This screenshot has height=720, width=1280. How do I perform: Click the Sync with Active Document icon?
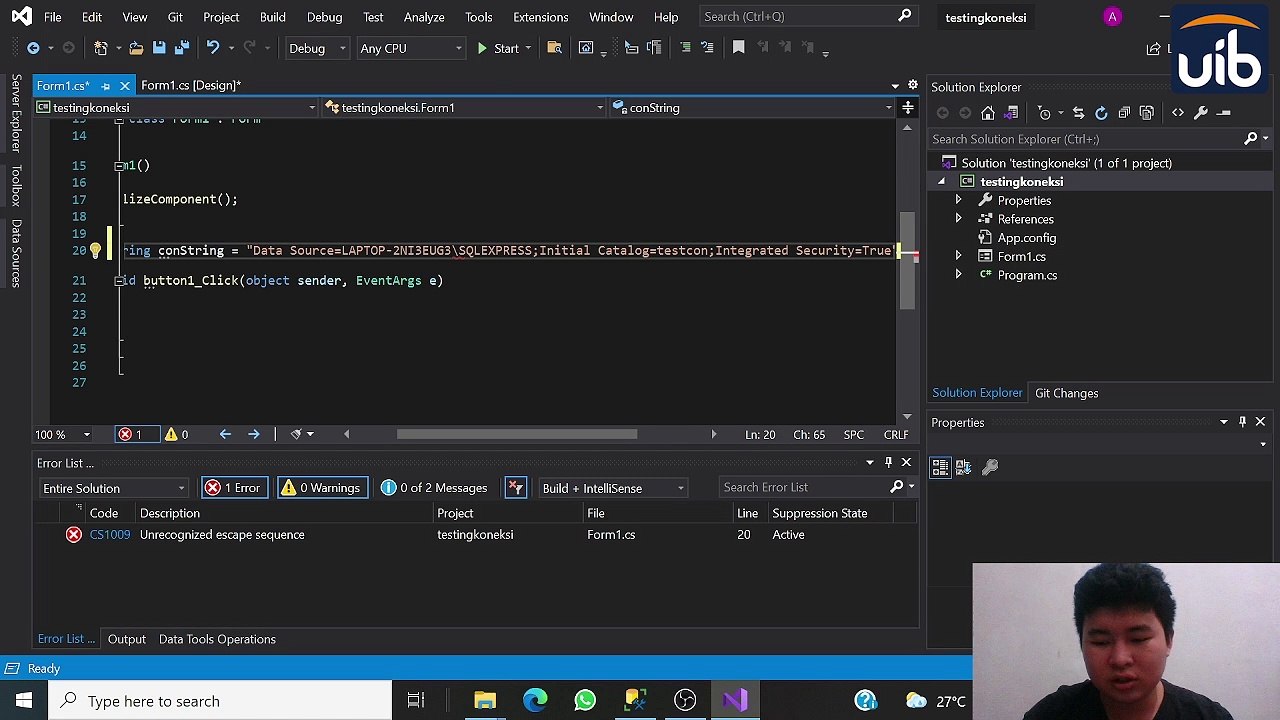pos(1078,113)
